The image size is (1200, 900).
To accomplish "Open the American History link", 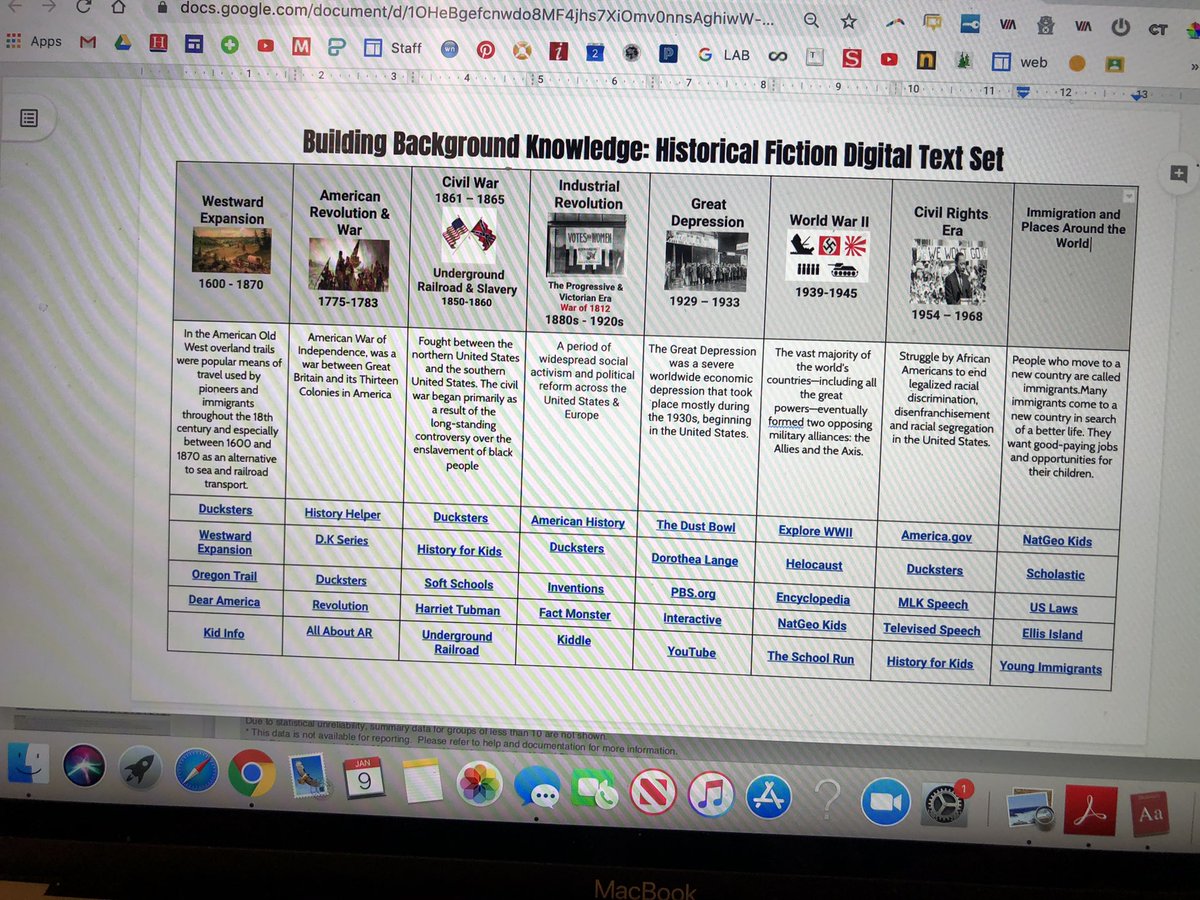I will coord(578,522).
